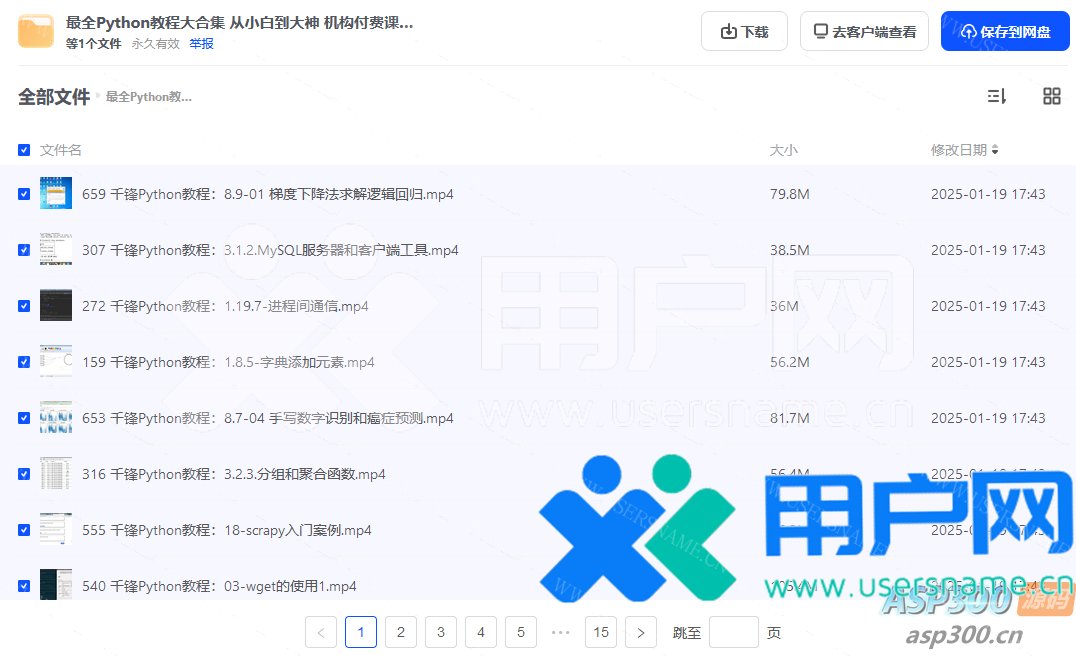Focus the 跳至 page number input
This screenshot has height=657, width=1076.
click(734, 632)
